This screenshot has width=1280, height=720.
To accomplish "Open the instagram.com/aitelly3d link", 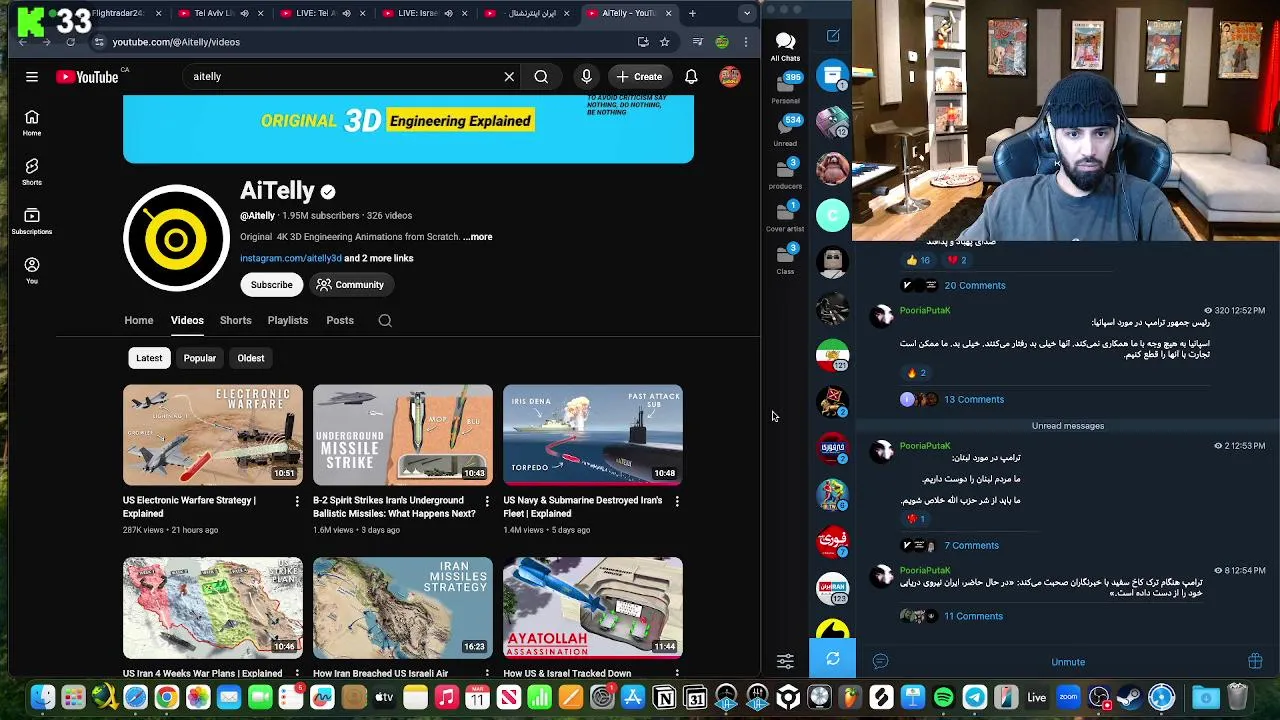I will pos(290,258).
